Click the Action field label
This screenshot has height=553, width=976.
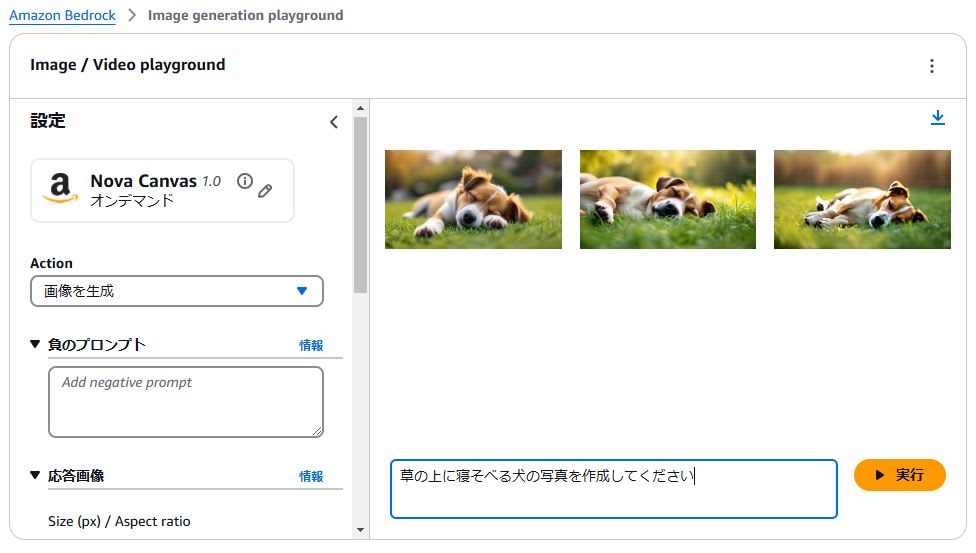[x=52, y=263]
